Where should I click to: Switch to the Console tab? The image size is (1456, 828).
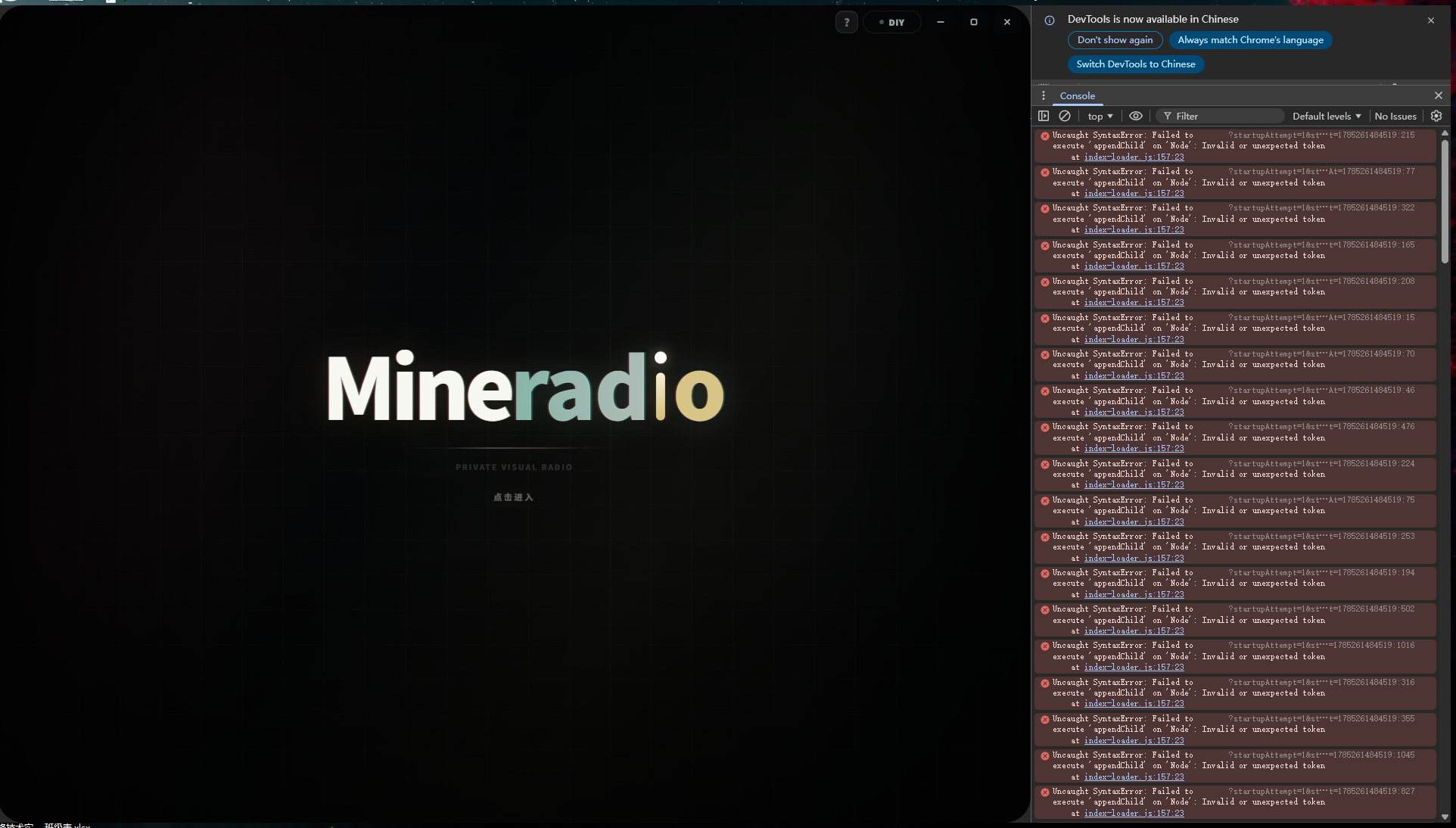click(x=1078, y=96)
